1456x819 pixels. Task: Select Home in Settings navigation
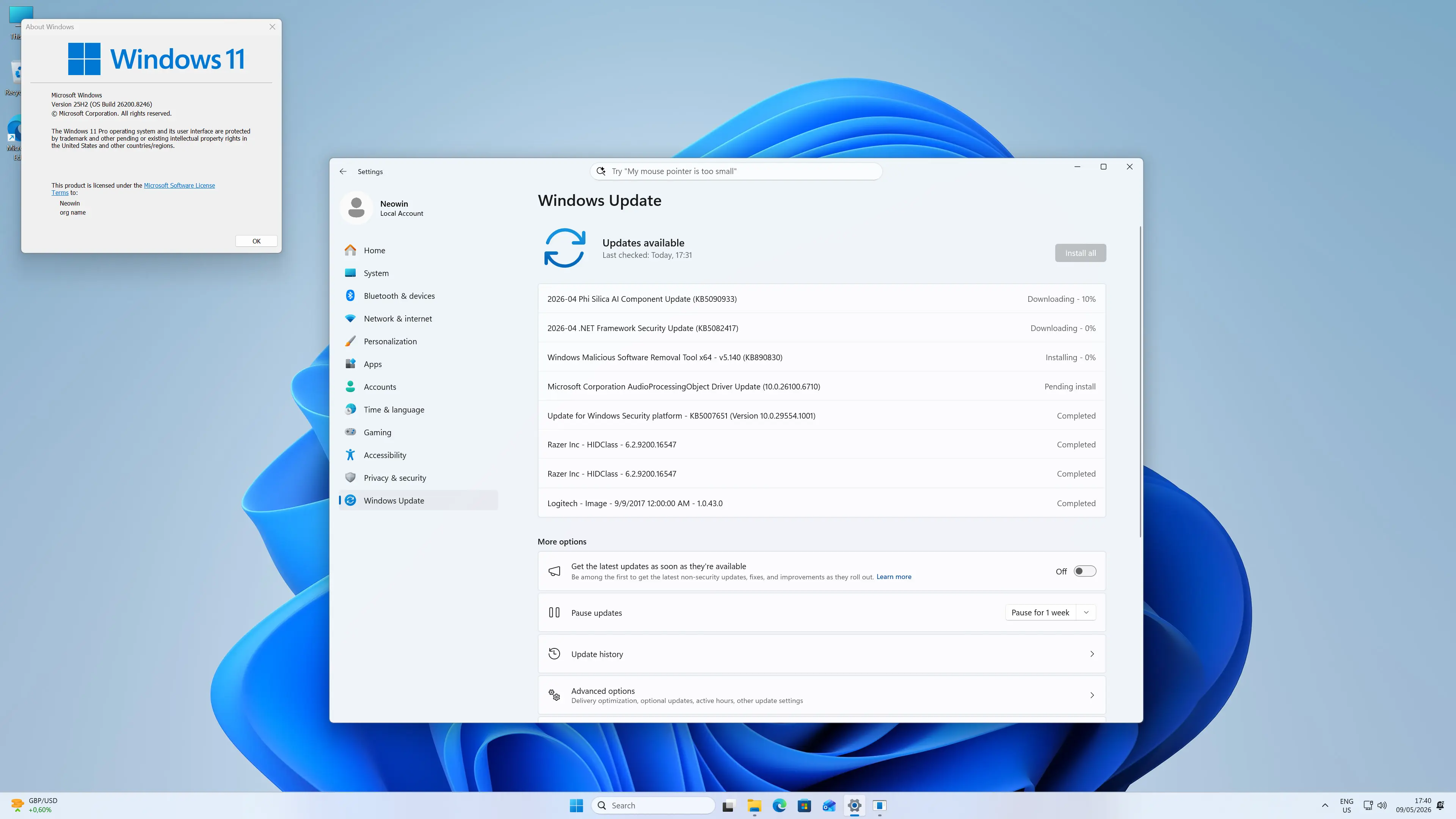(418, 250)
